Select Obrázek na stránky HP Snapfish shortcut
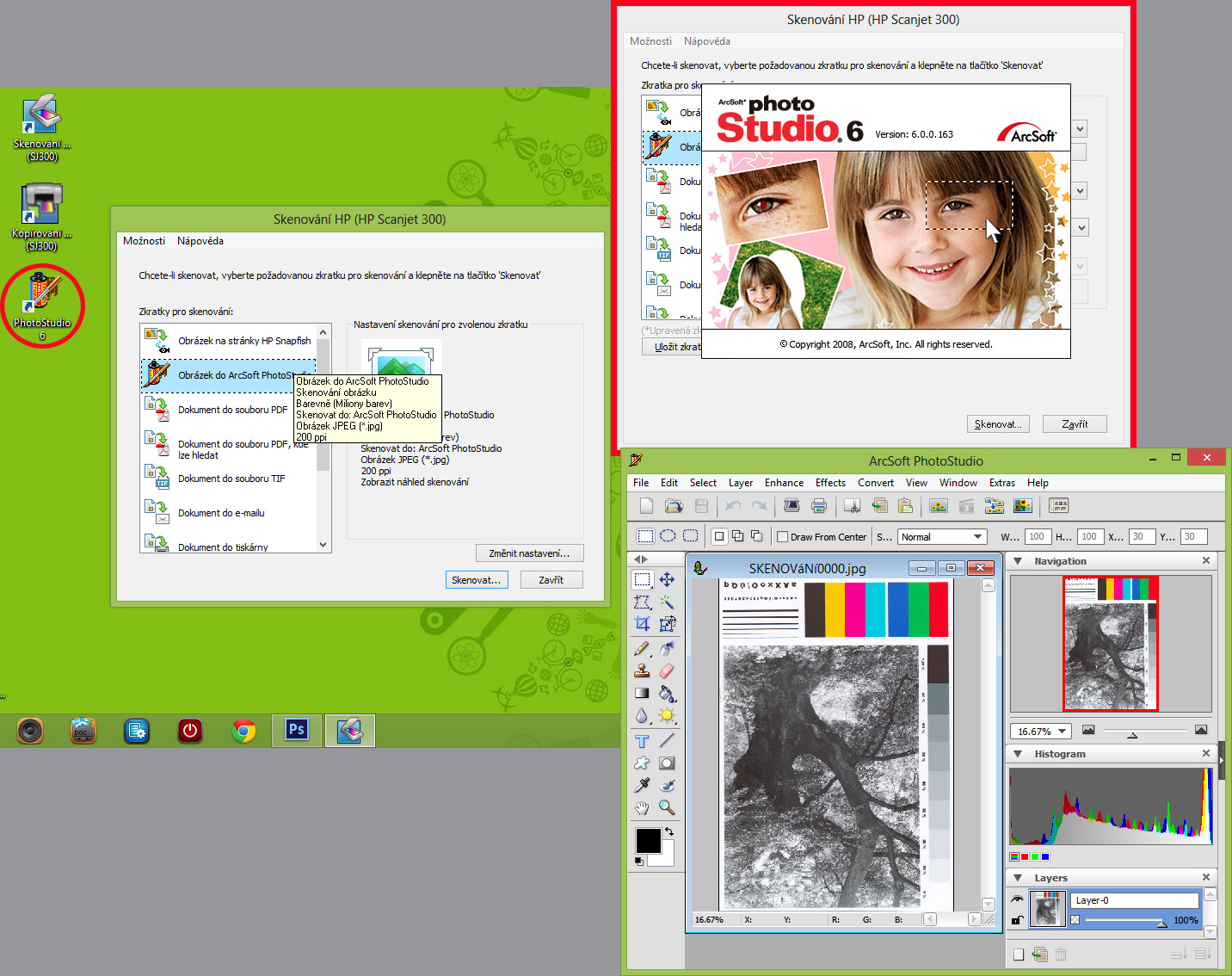This screenshot has height=976, width=1232. click(228, 341)
